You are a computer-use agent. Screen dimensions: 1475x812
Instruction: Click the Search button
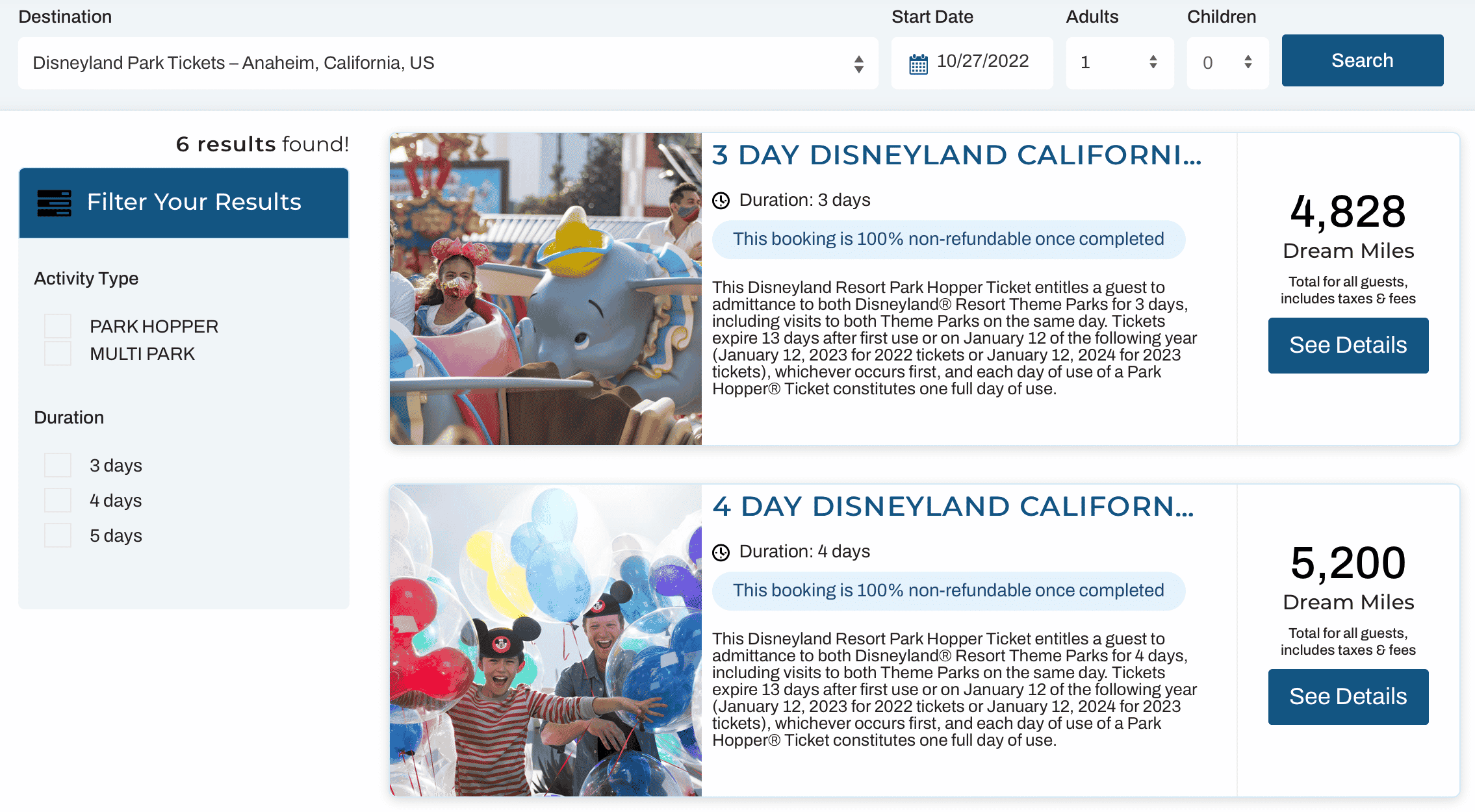coord(1362,60)
